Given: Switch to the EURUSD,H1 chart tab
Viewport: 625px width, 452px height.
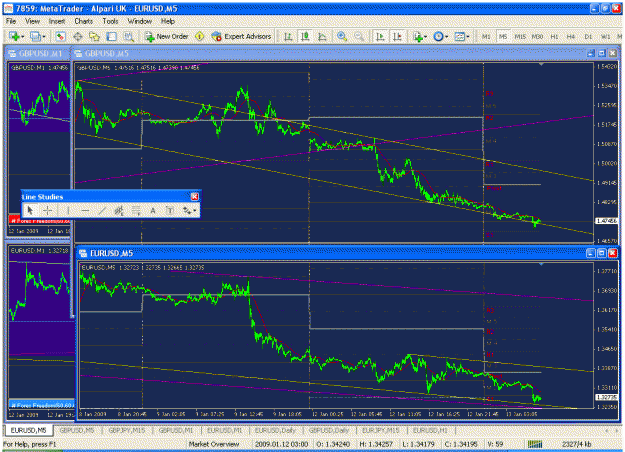Looking at the screenshot, I should pos(430,430).
